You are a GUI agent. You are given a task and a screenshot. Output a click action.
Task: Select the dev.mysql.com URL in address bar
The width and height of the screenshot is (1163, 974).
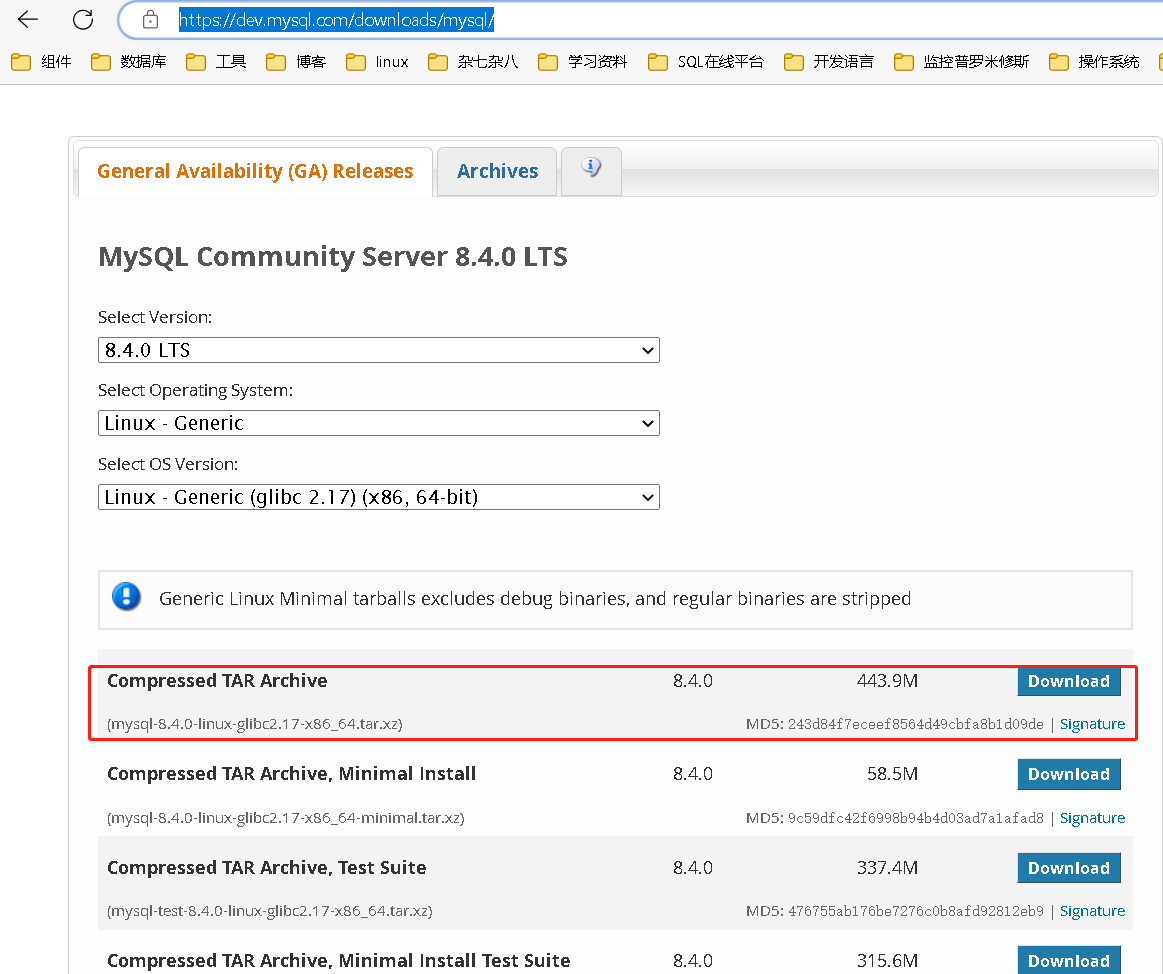click(x=336, y=20)
